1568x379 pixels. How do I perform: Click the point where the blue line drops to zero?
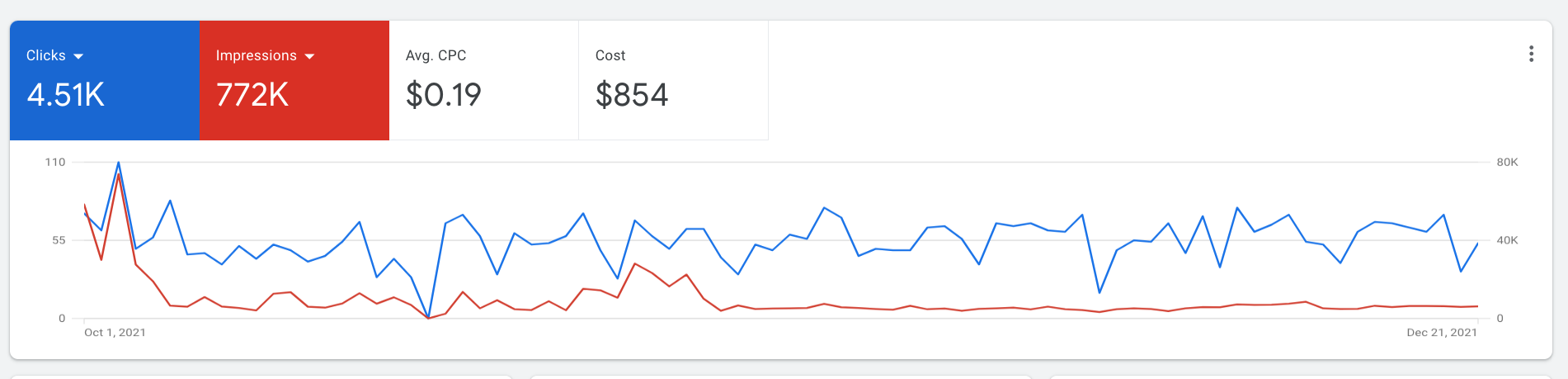[x=428, y=317]
